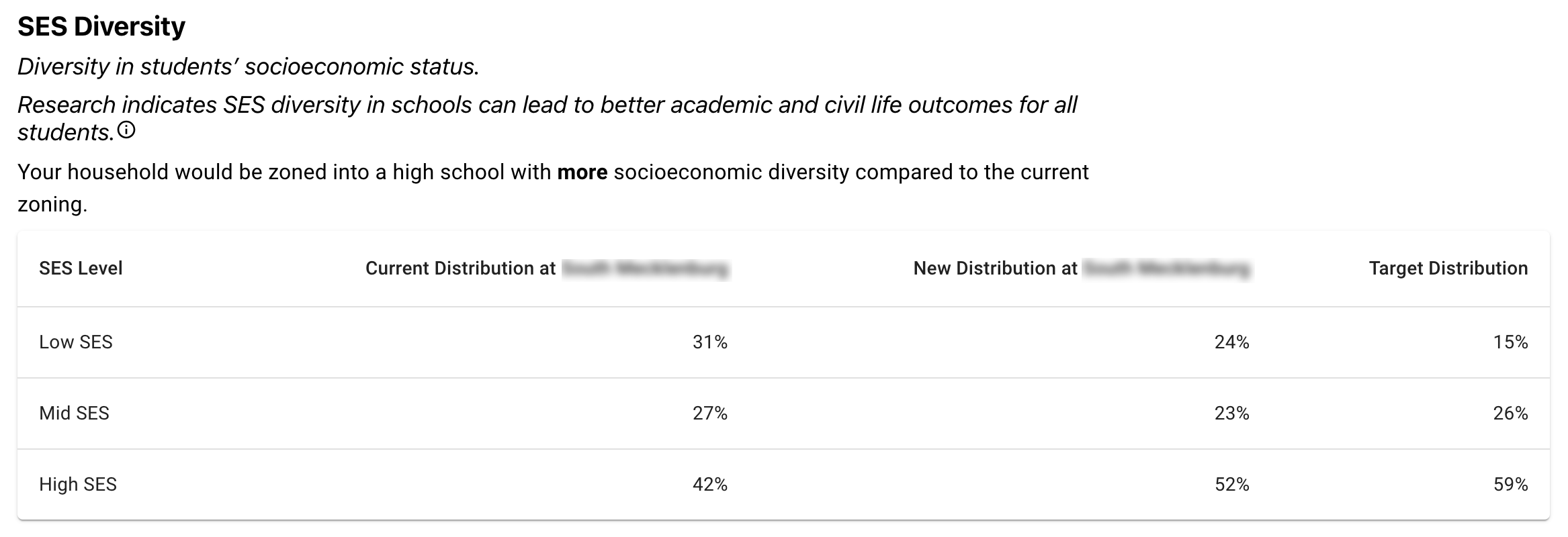Click the 31% current Low SES value
This screenshot has height=537, width=1568.
click(x=709, y=342)
